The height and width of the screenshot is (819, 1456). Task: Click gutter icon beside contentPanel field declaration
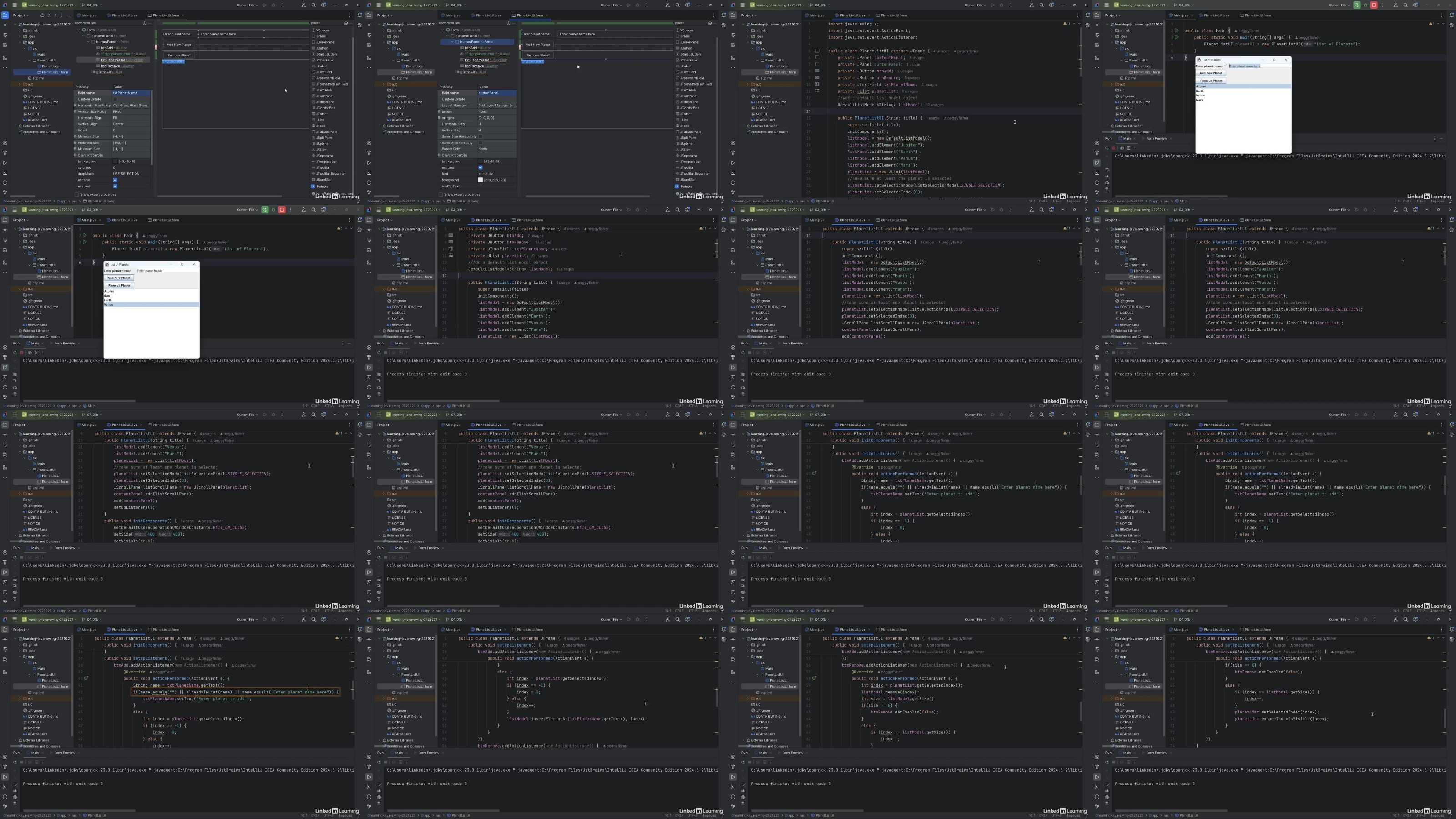click(817, 57)
